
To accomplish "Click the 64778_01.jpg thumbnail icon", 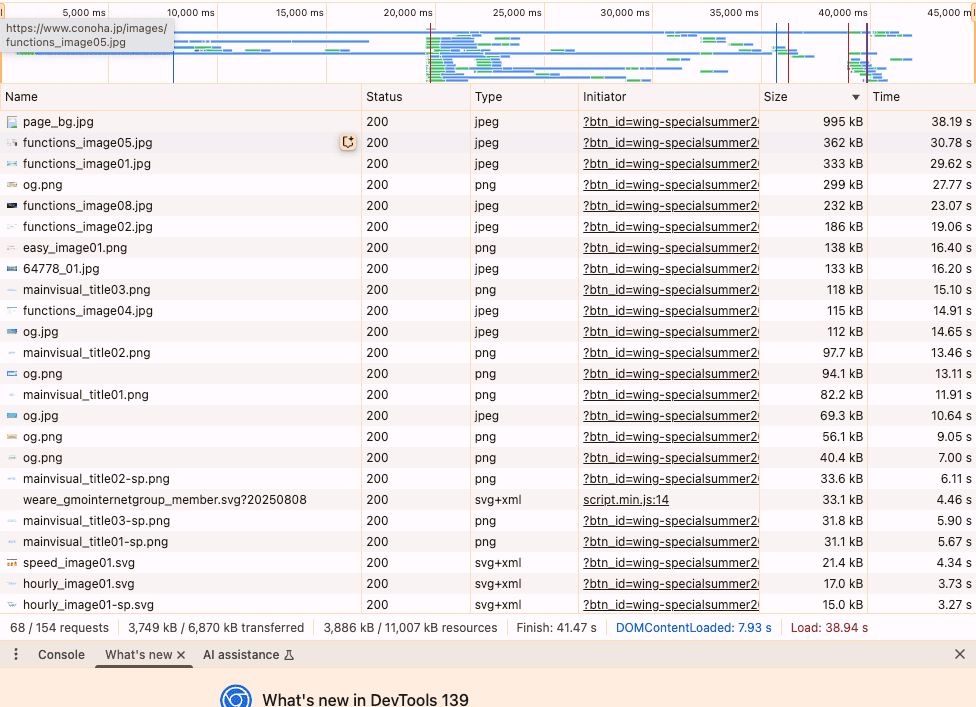I will click(x=12, y=269).
